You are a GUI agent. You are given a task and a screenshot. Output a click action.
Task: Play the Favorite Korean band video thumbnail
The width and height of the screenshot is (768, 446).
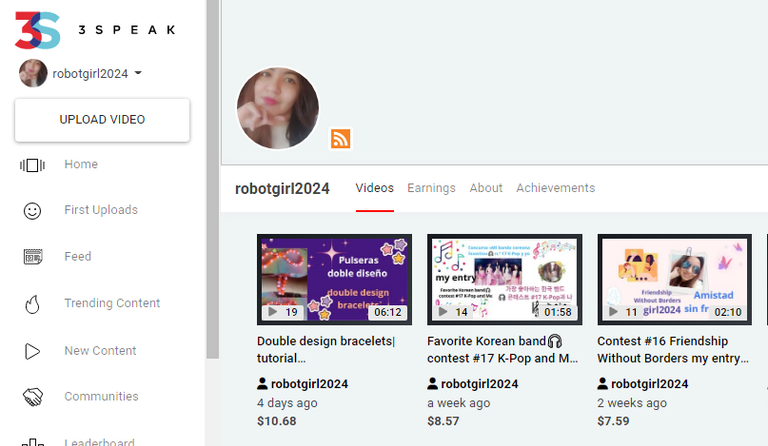[504, 279]
